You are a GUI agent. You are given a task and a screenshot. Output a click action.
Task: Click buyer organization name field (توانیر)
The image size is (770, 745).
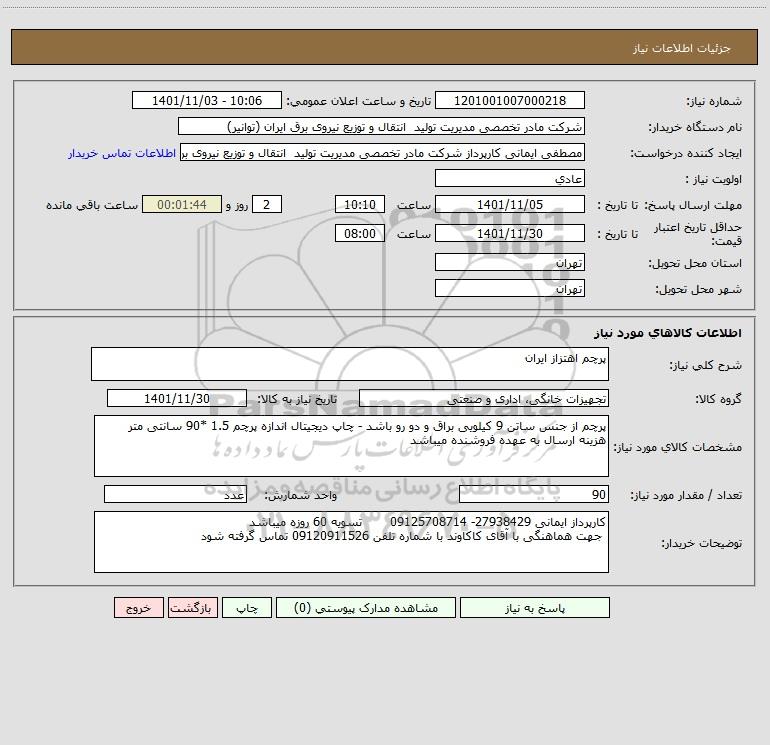coord(381,127)
